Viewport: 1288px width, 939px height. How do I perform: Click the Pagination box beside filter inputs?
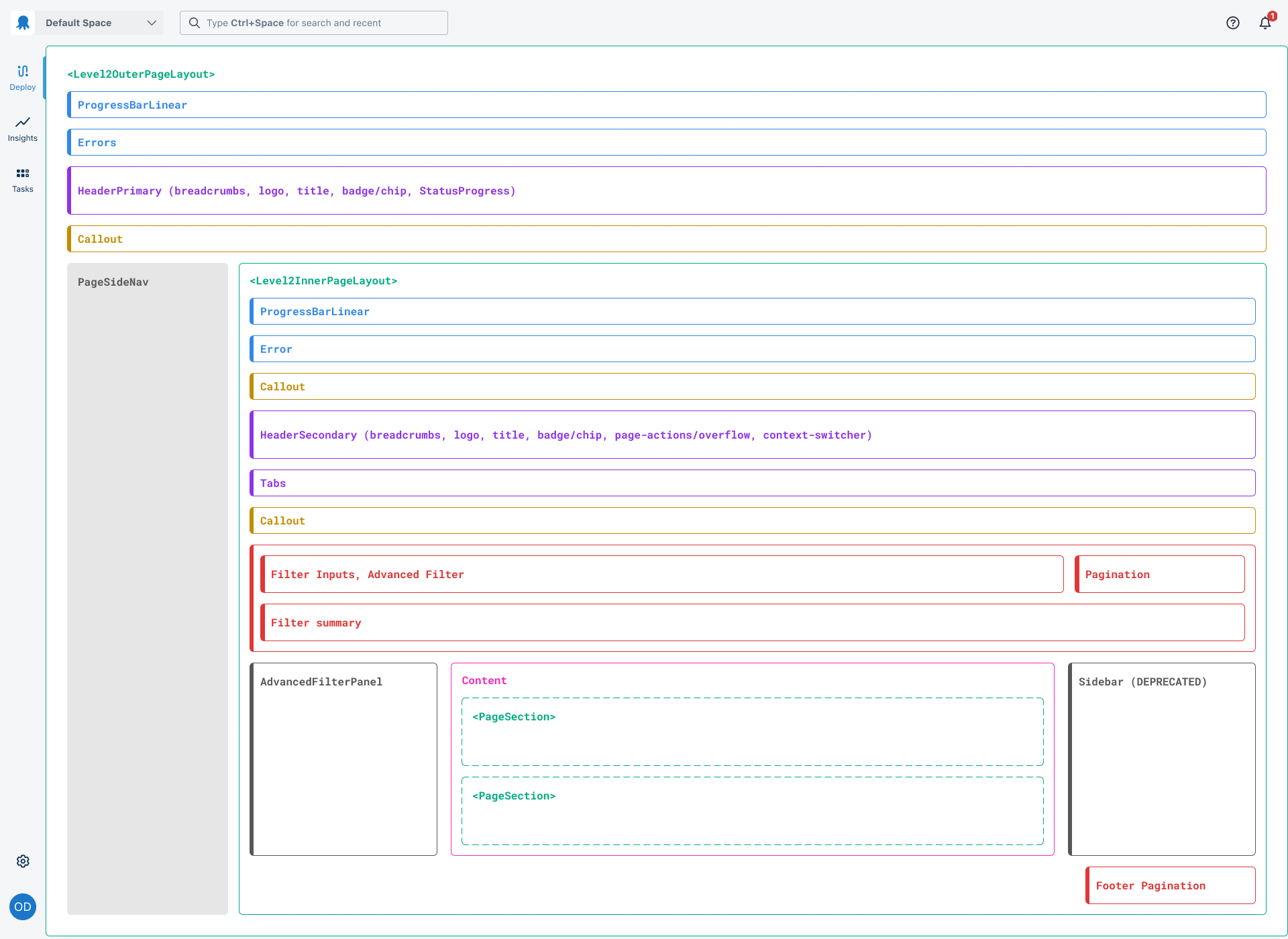click(x=1160, y=574)
